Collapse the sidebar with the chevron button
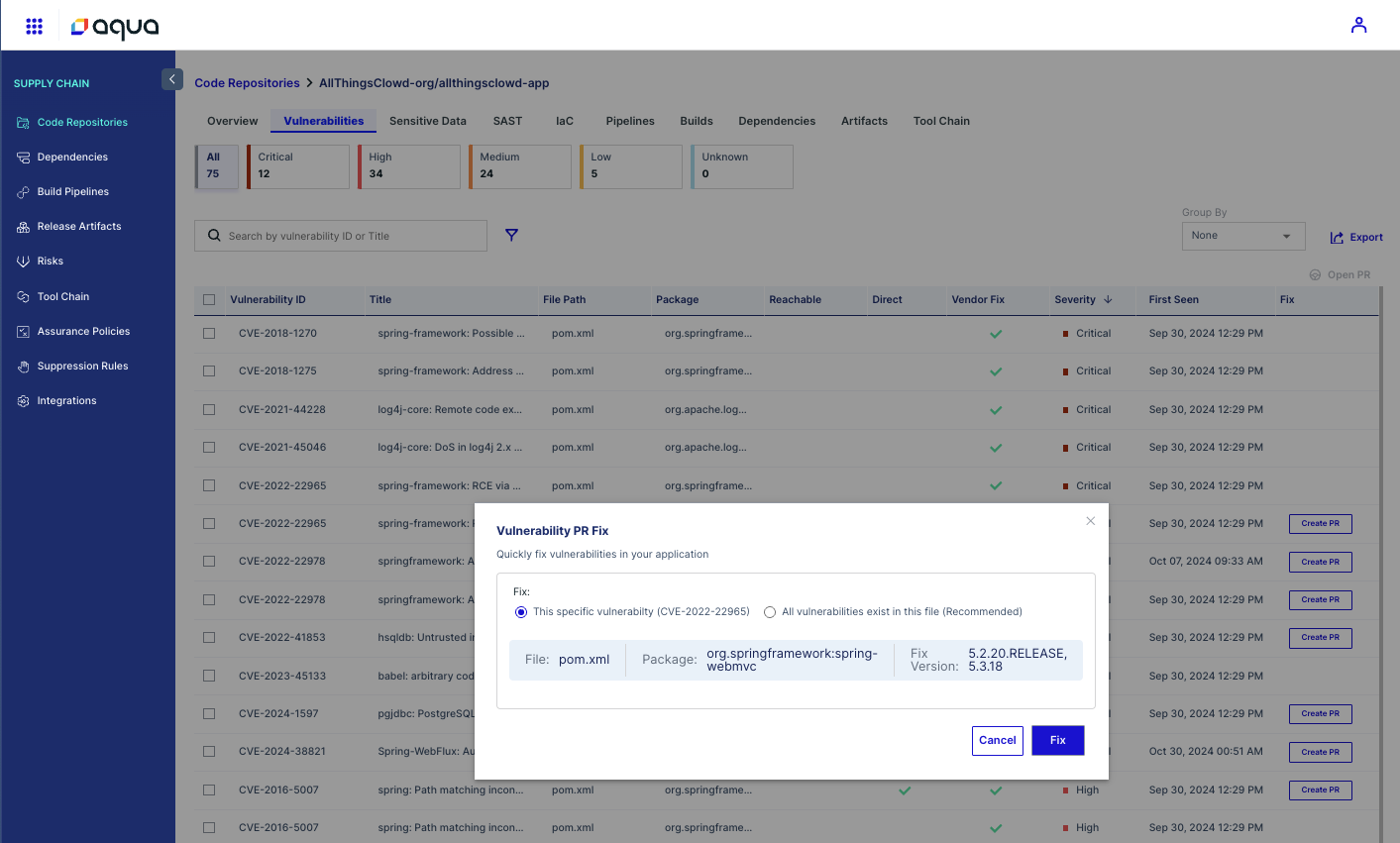Viewport: 1400px width, 843px height. 172,79
